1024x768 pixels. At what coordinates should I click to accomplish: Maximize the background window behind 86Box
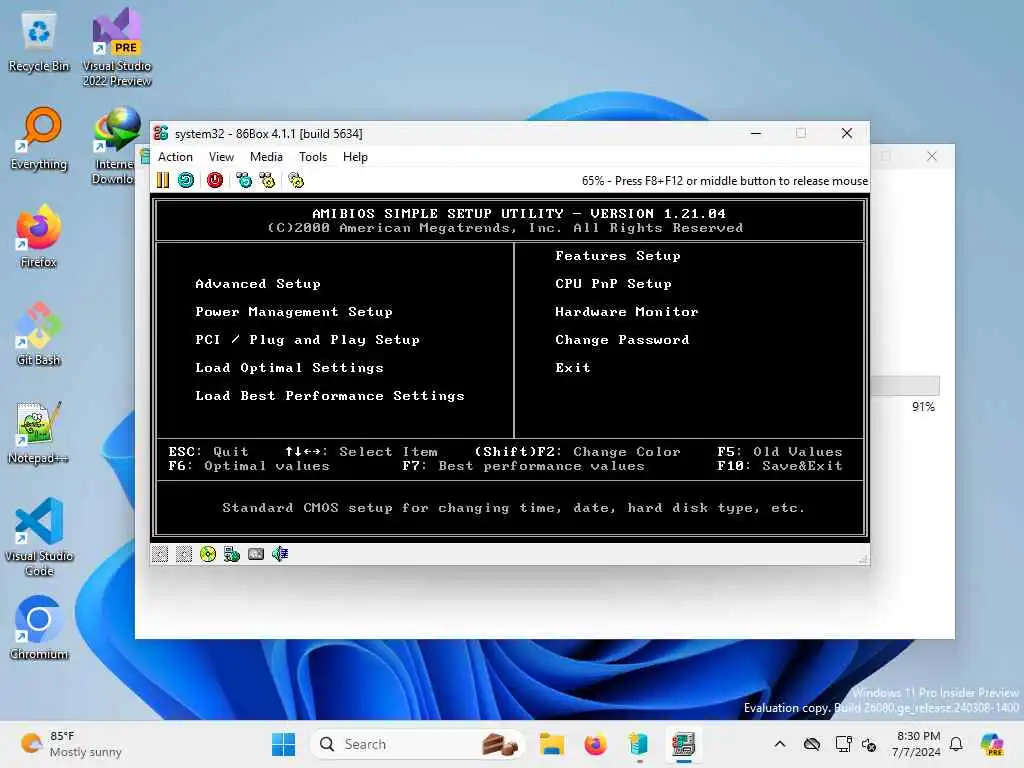pos(886,157)
